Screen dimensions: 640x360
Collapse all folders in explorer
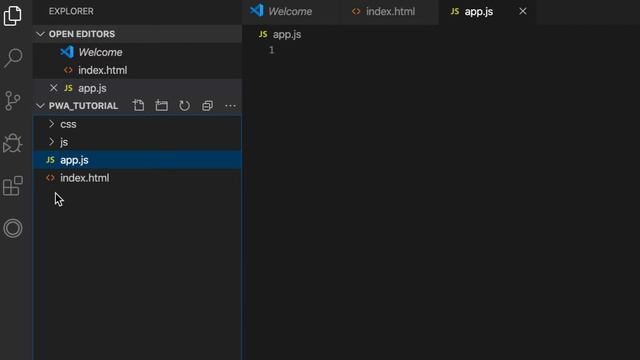207,106
